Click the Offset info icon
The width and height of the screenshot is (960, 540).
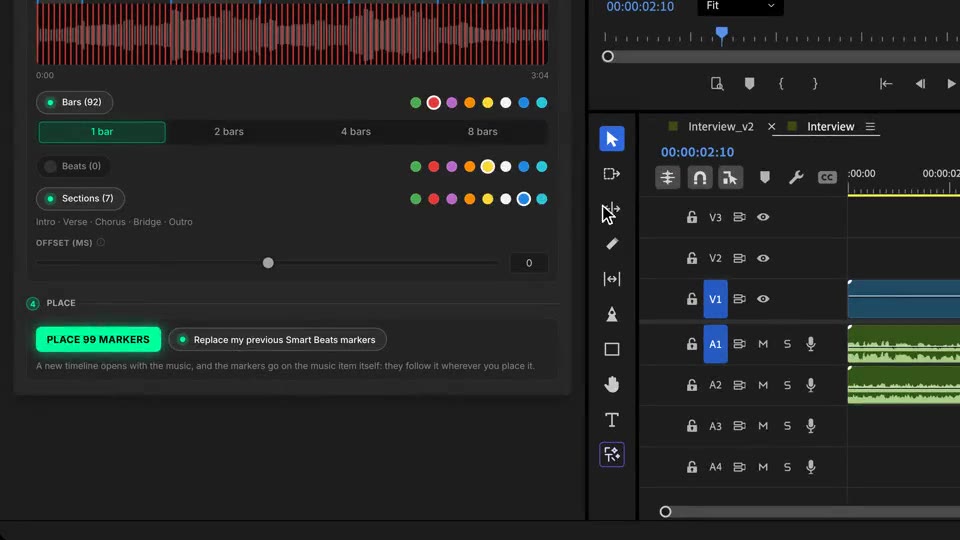coord(101,242)
